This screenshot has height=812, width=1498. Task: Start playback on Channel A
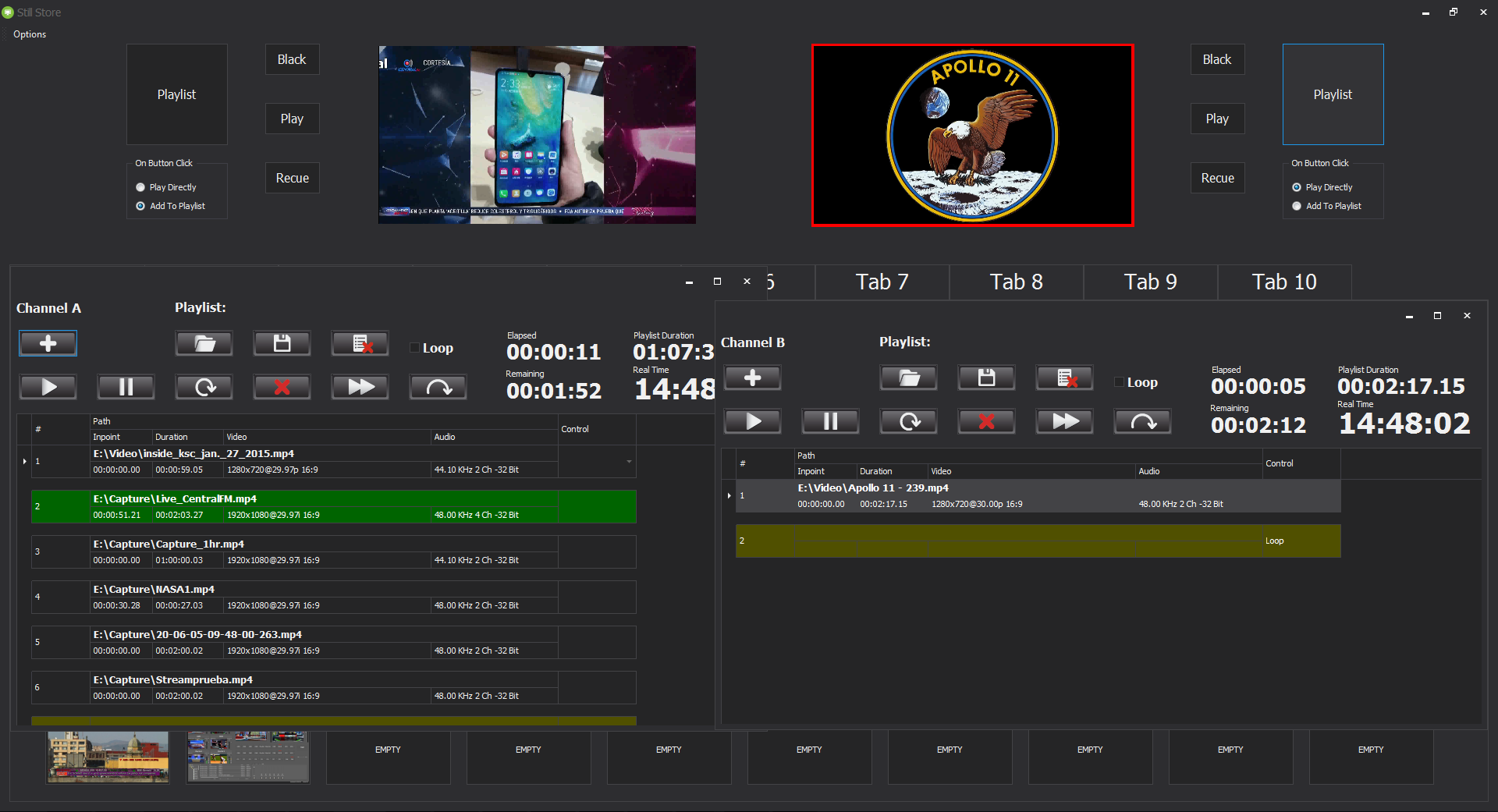pos(48,387)
